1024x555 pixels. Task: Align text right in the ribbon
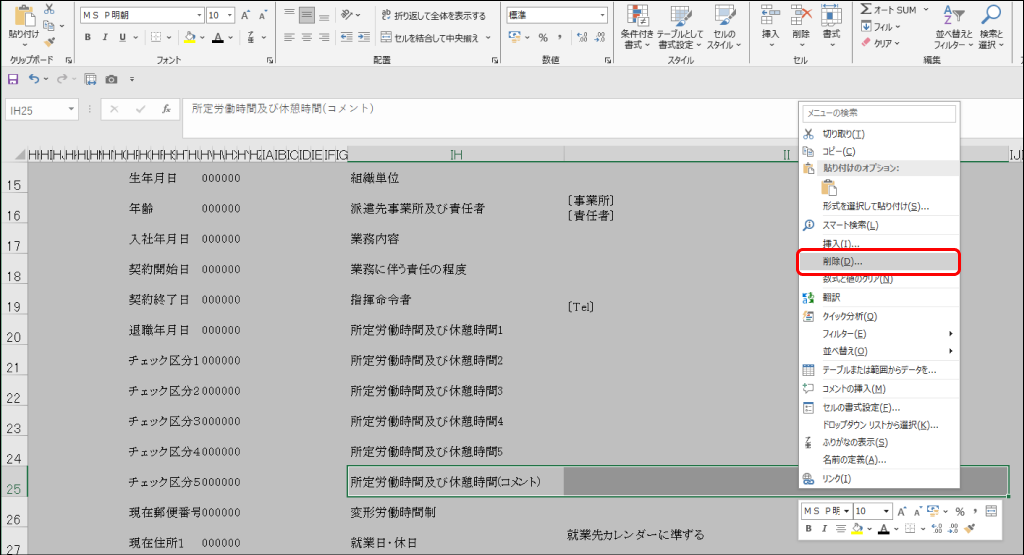[324, 38]
